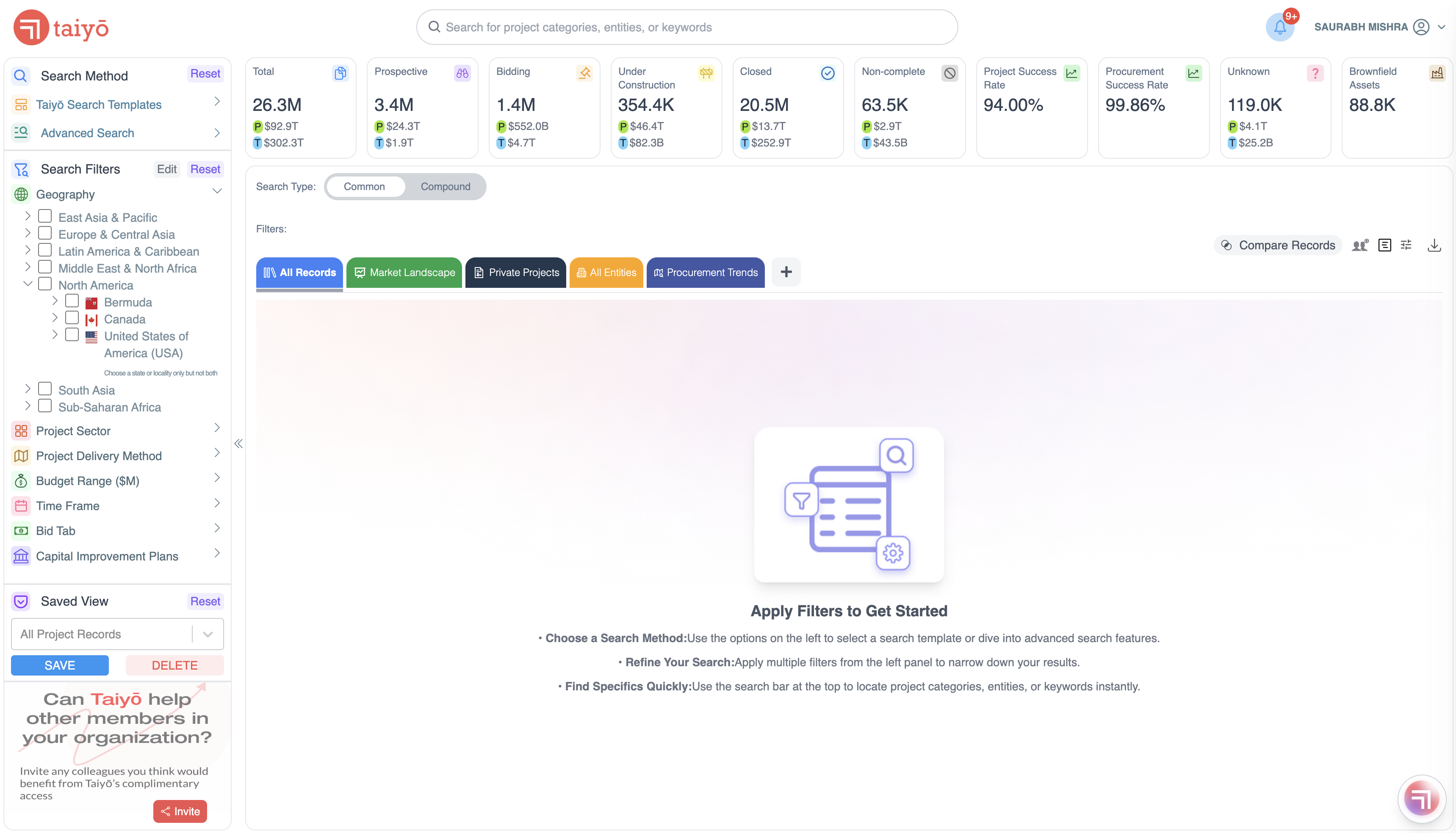
Task: Click the project search input field
Action: pyautogui.click(x=687, y=28)
